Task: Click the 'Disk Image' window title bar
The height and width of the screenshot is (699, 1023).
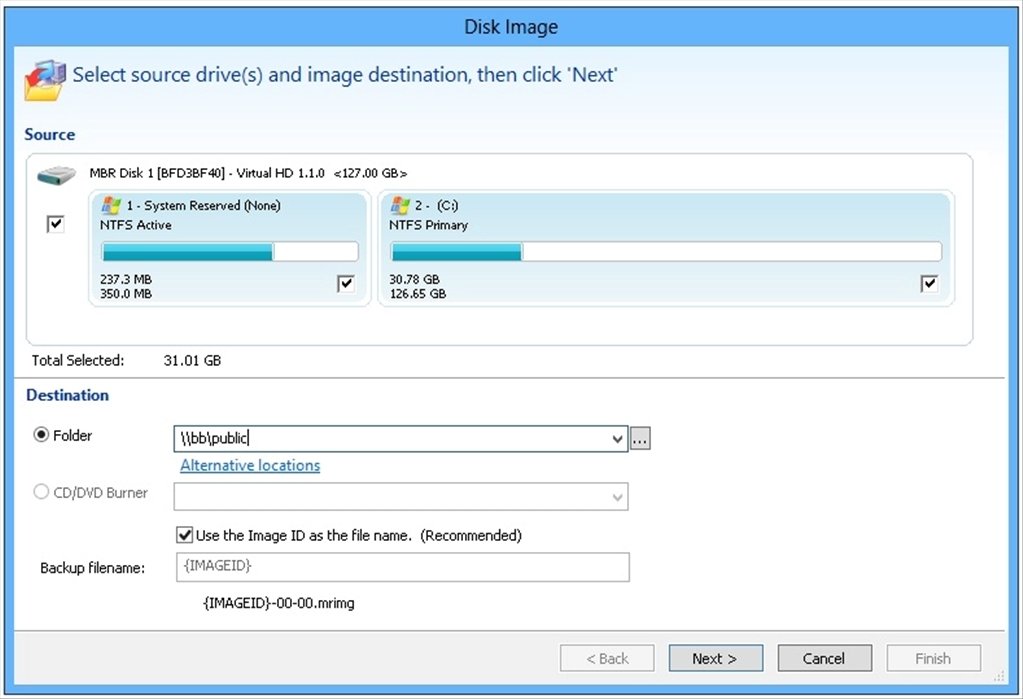Action: (512, 27)
